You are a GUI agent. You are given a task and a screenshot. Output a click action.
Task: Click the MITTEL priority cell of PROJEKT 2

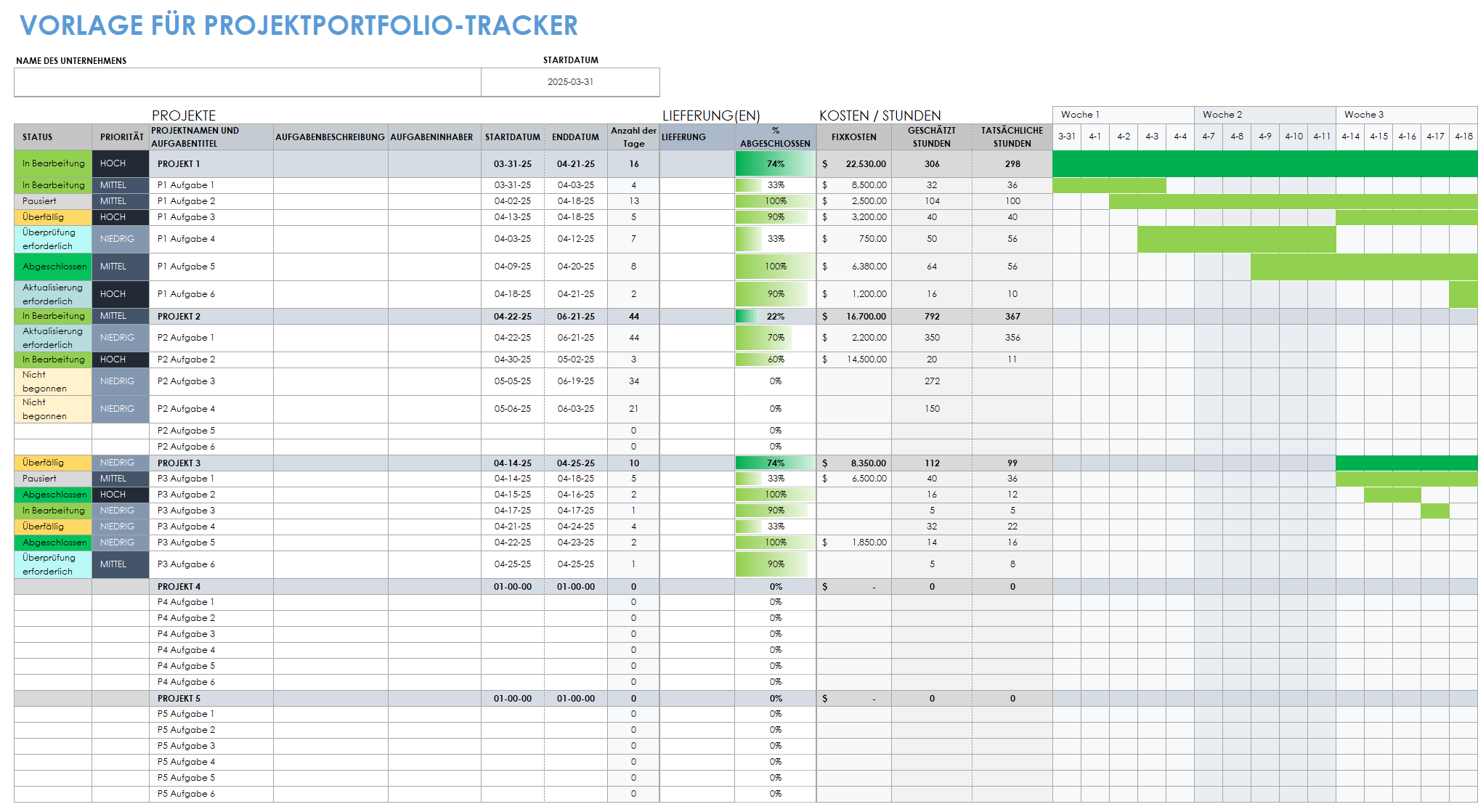point(121,317)
